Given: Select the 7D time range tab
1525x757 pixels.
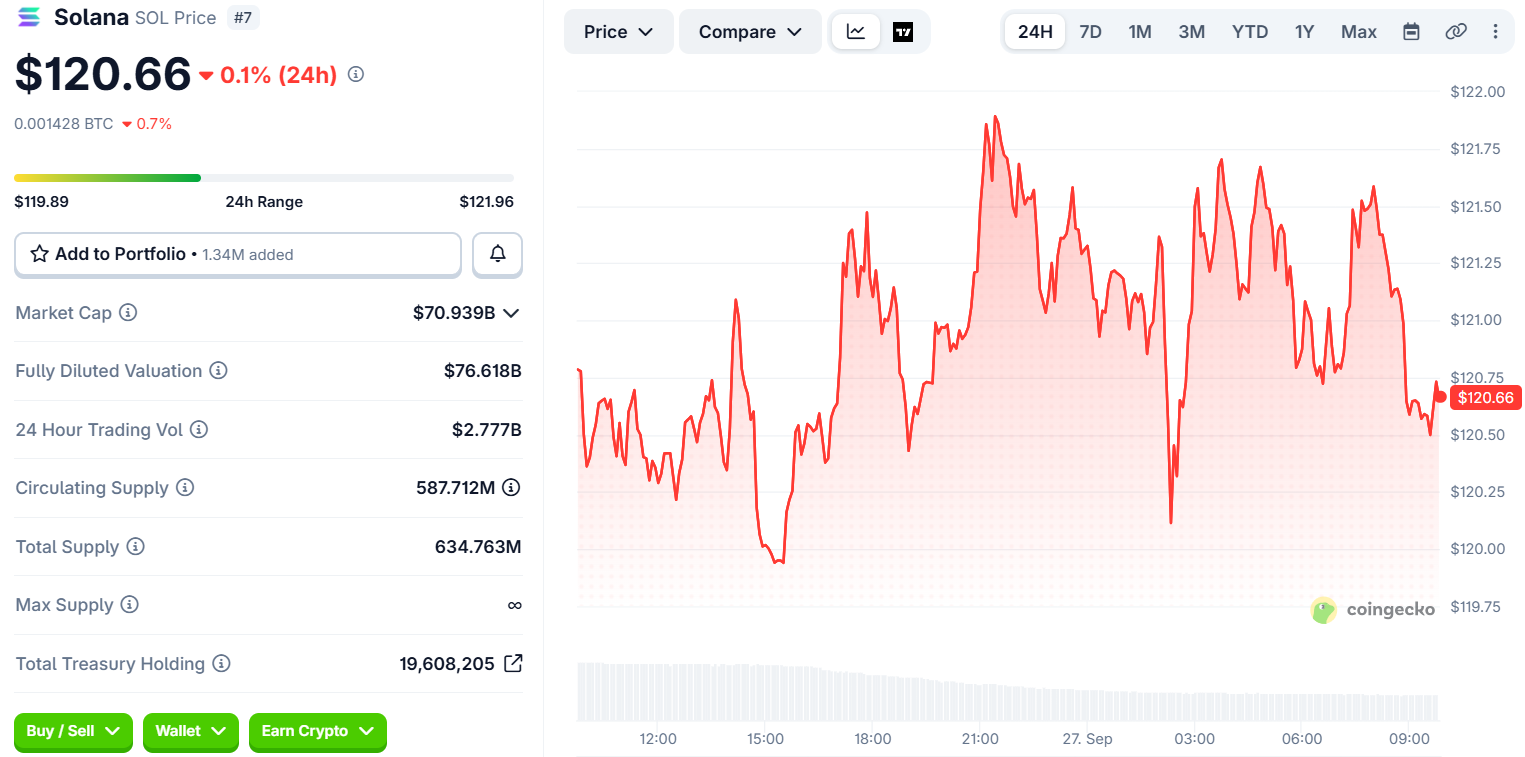Looking at the screenshot, I should (1090, 32).
